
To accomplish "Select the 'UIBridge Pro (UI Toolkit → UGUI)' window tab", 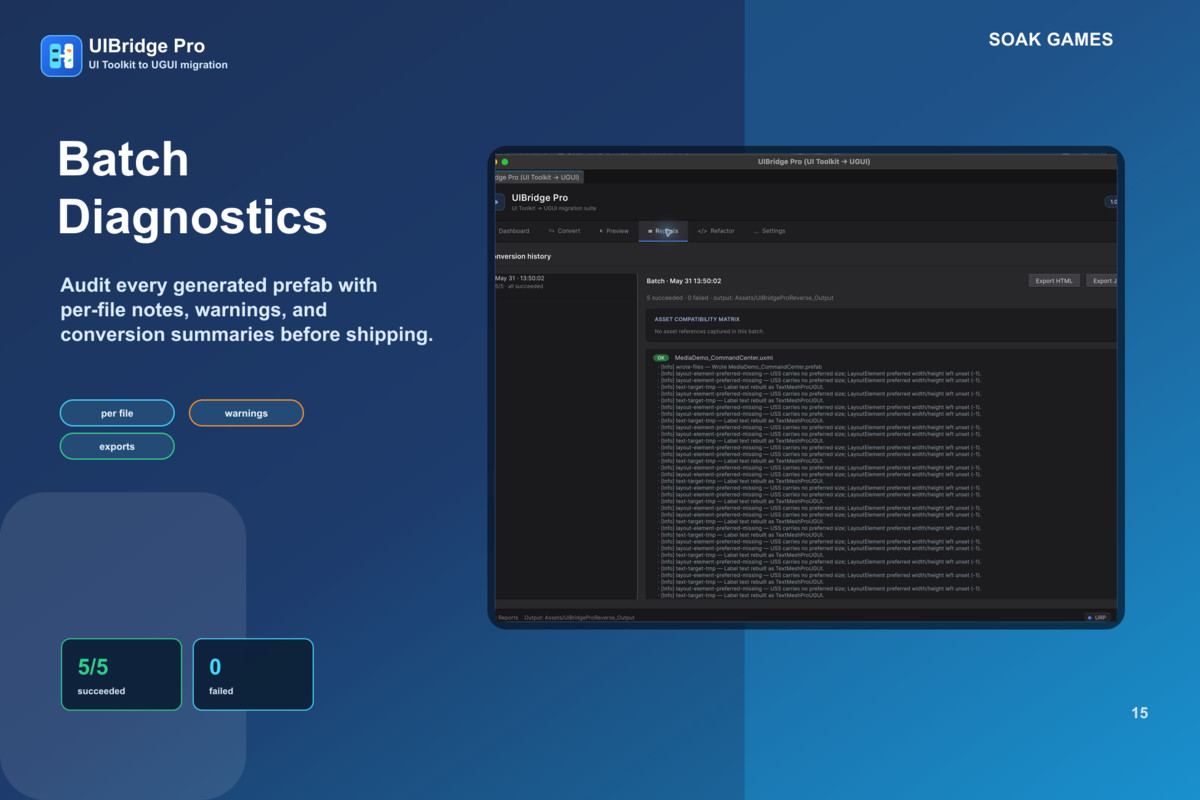I will 539,177.
